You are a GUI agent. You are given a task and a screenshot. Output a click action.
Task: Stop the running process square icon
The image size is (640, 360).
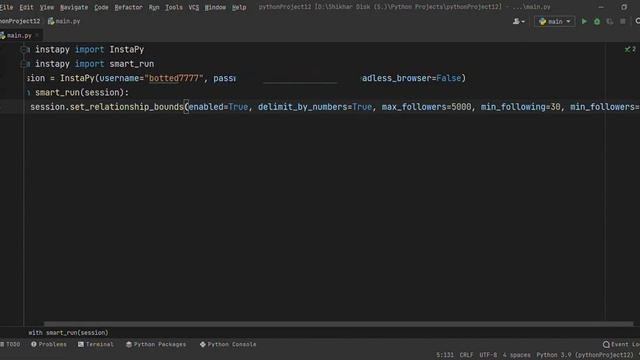(622, 21)
